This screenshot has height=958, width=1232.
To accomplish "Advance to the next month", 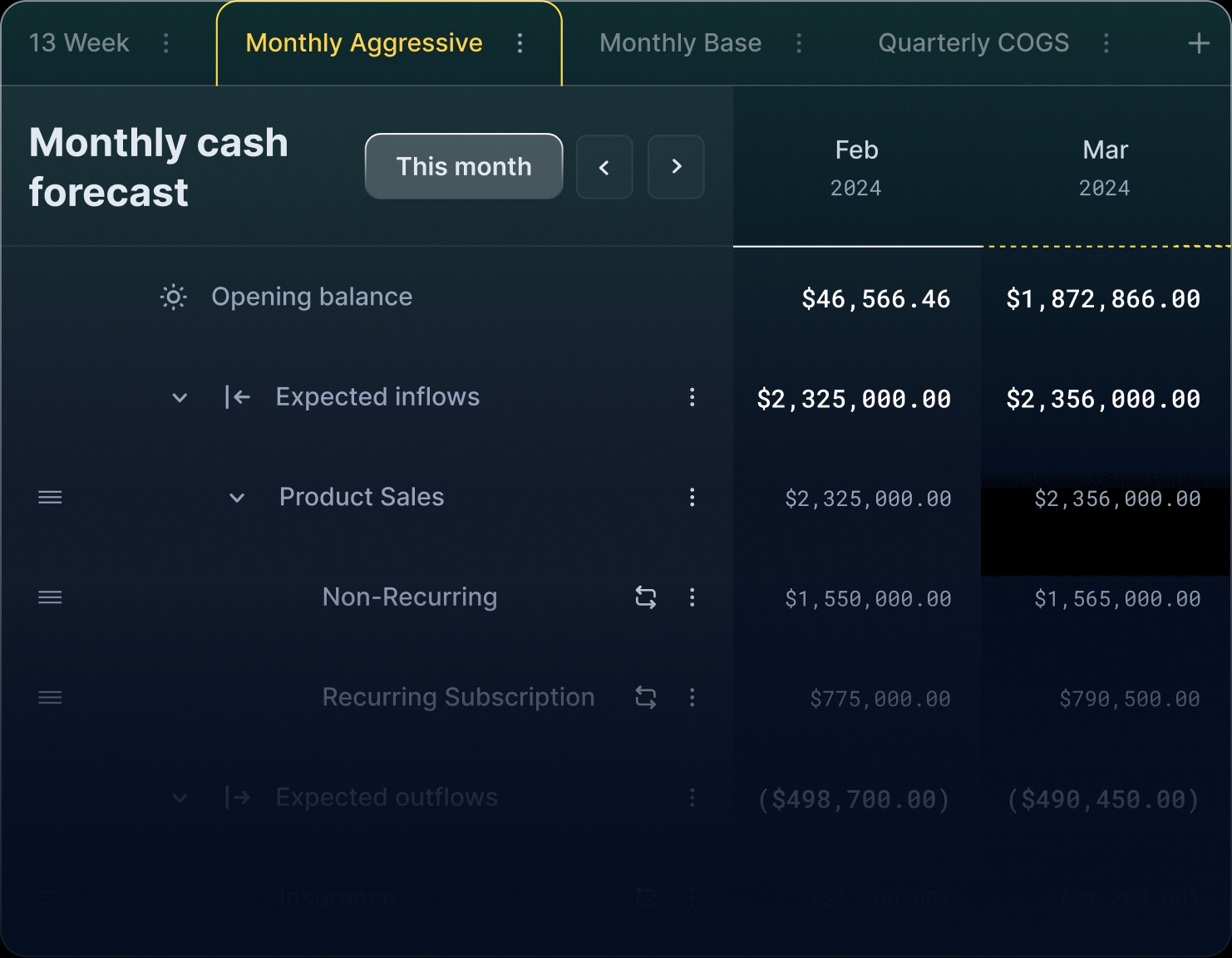I will (x=676, y=167).
